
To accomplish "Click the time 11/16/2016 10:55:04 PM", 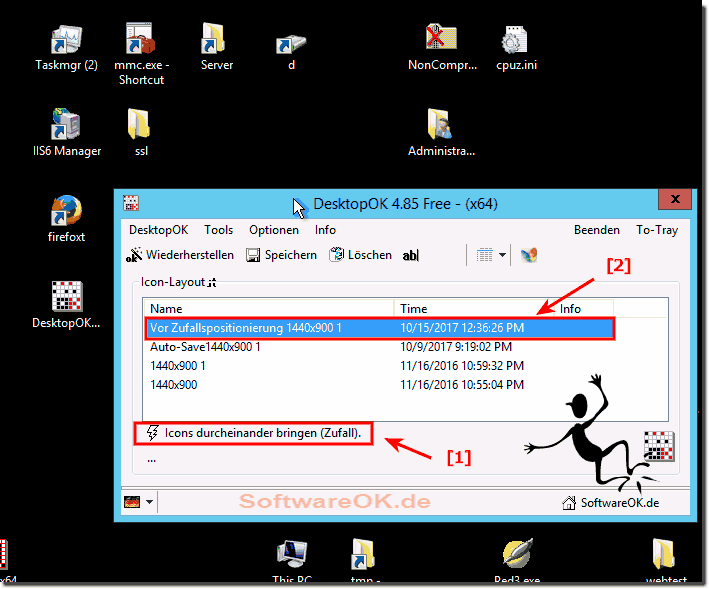I will [x=462, y=385].
